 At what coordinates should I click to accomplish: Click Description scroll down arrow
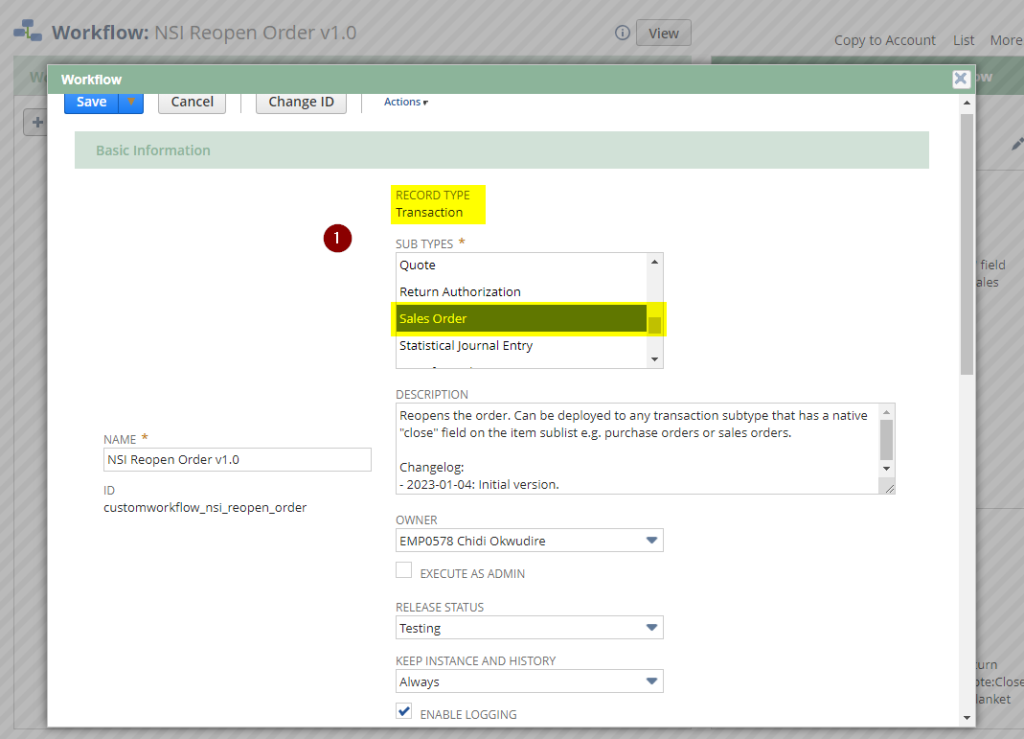(x=886, y=468)
